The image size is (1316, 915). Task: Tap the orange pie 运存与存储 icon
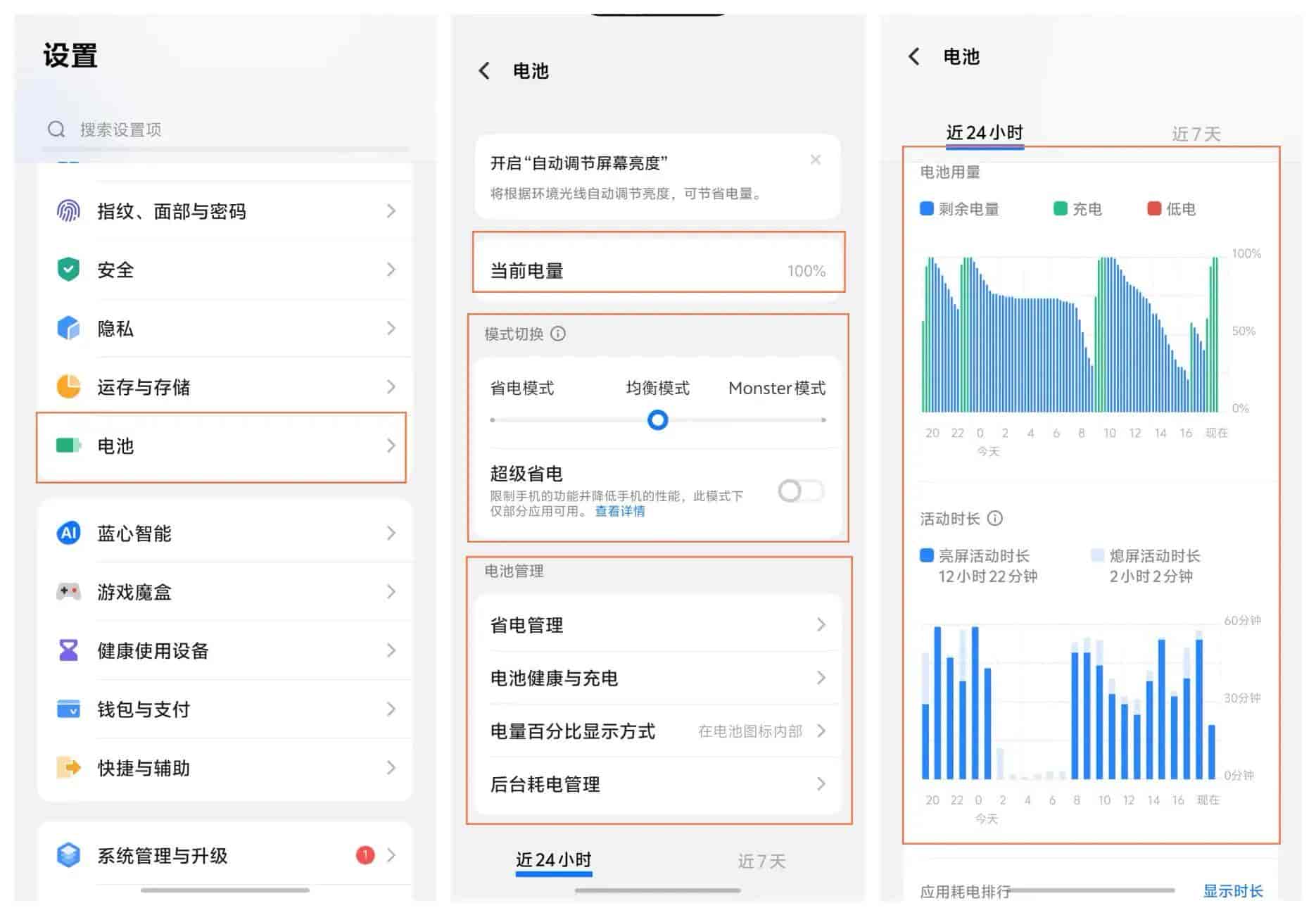tap(68, 386)
